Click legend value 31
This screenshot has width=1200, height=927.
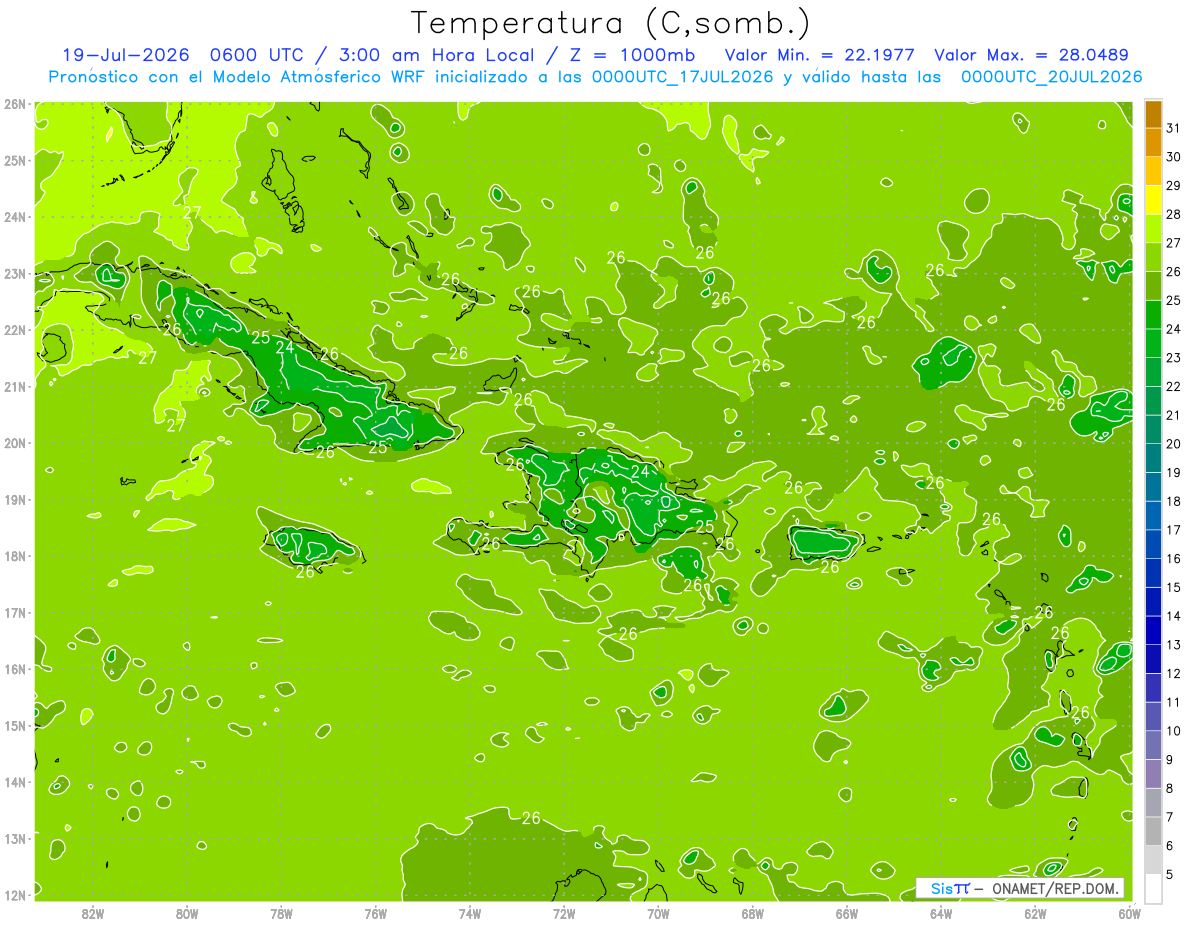pyautogui.click(x=1173, y=128)
